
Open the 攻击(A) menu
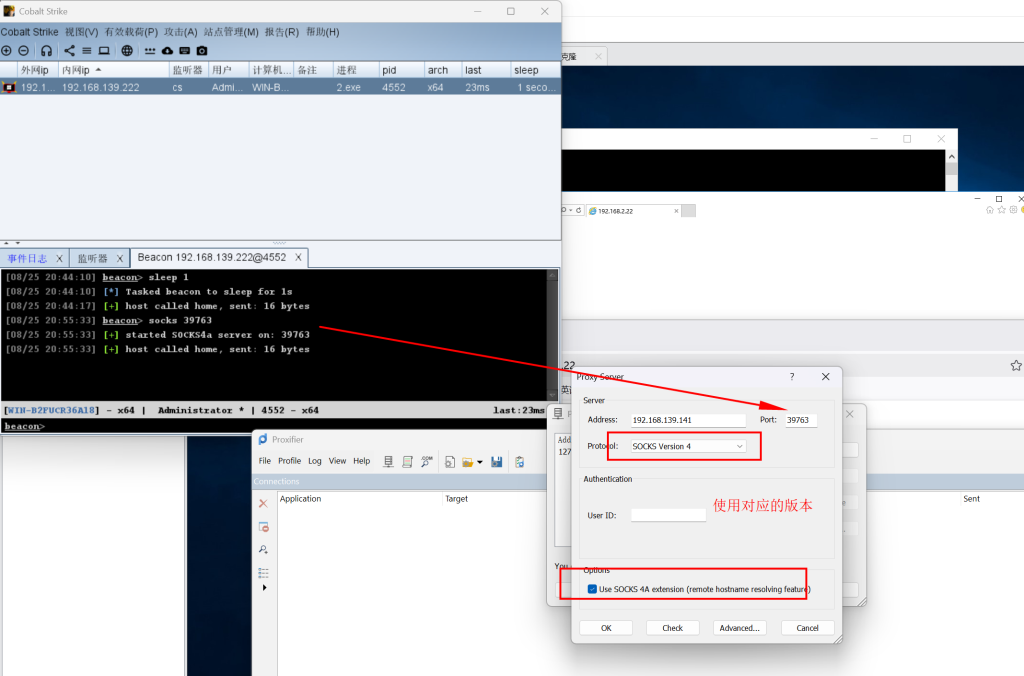pyautogui.click(x=181, y=32)
